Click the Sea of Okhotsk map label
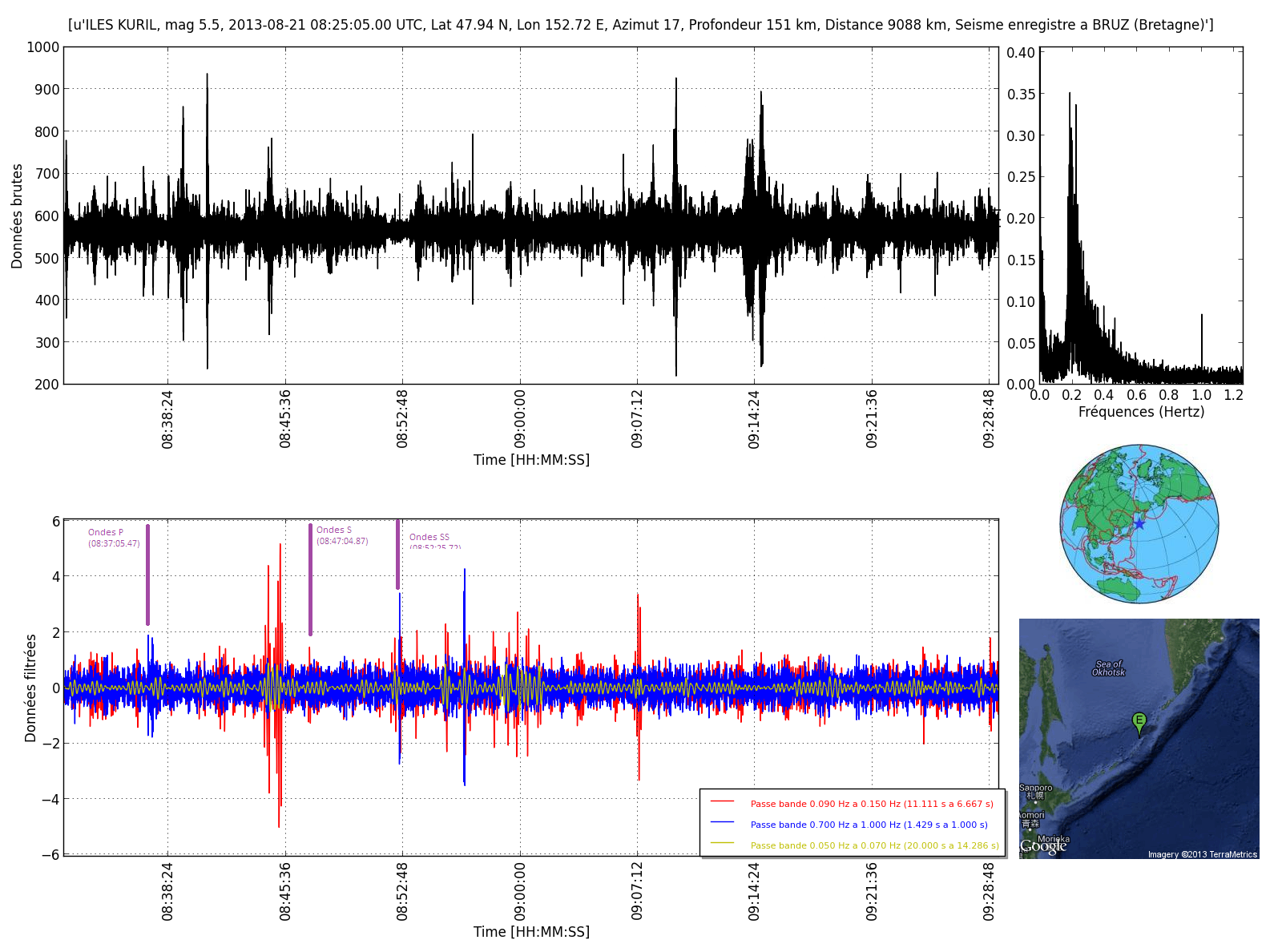 (x=1108, y=668)
